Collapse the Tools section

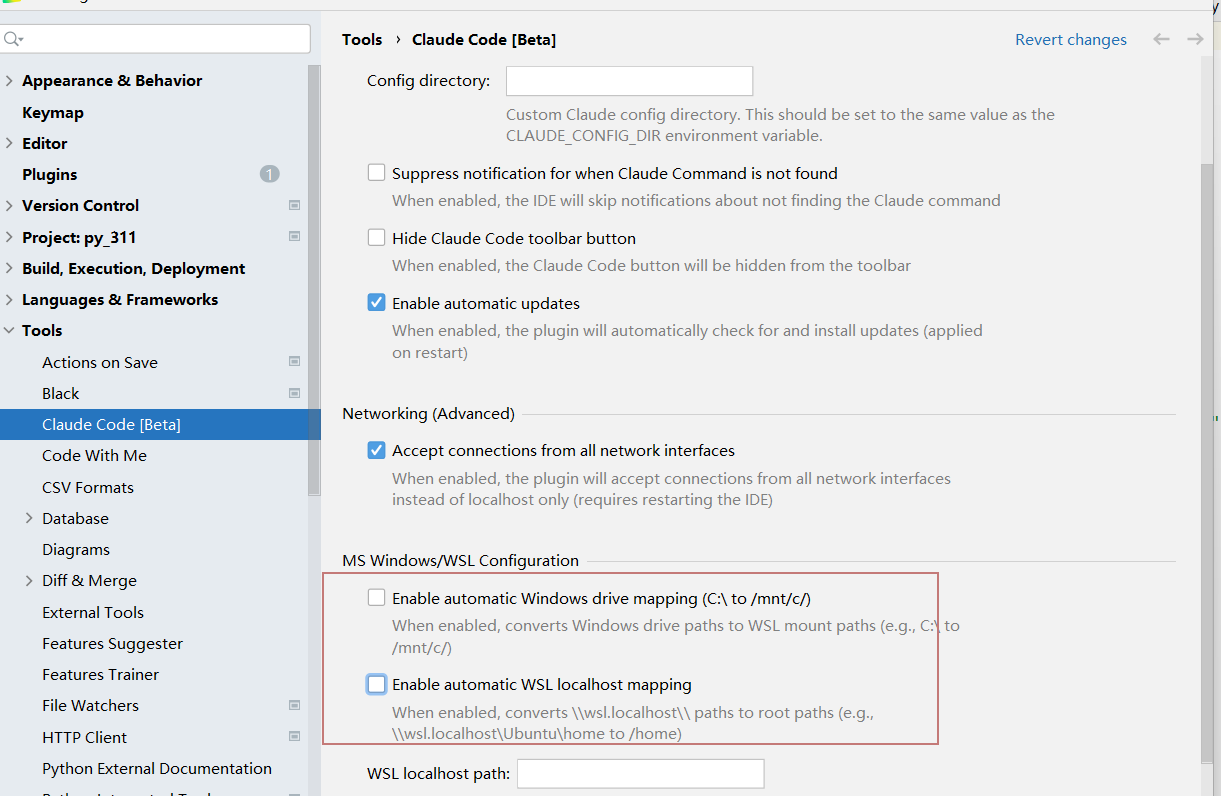(x=10, y=330)
